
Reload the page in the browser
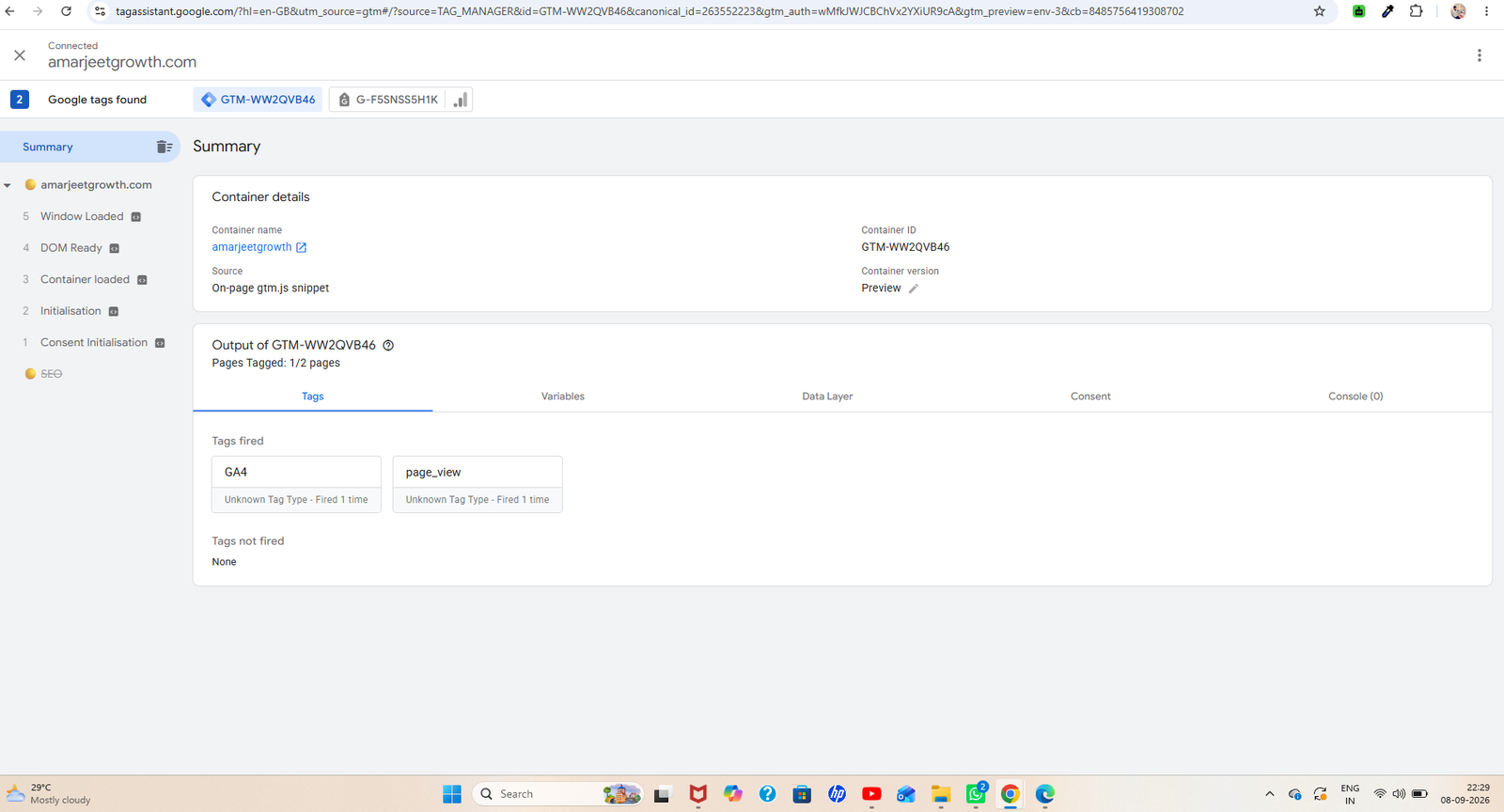click(66, 11)
